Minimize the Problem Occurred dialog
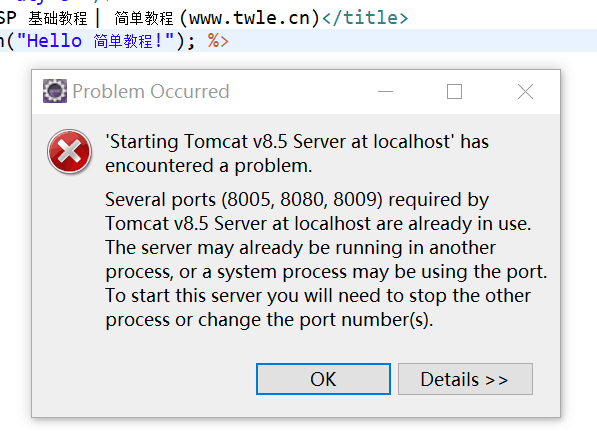 click(x=385, y=91)
